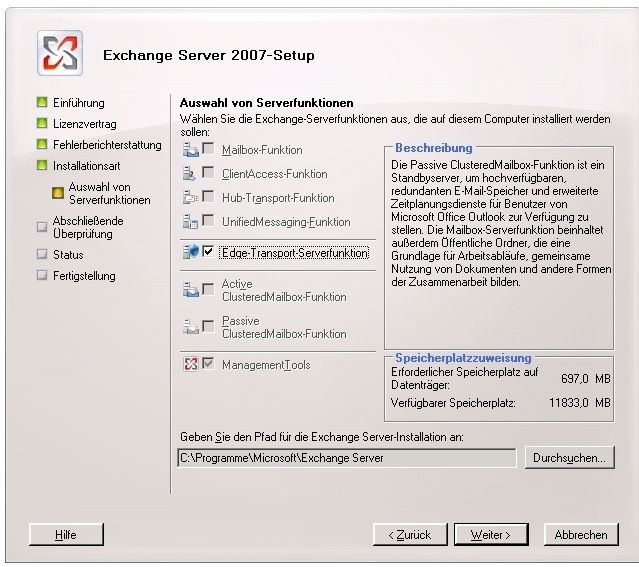Select the Abschließende Überprüfung step label
Viewport: 639px width, 567px height.
click(x=88, y=227)
